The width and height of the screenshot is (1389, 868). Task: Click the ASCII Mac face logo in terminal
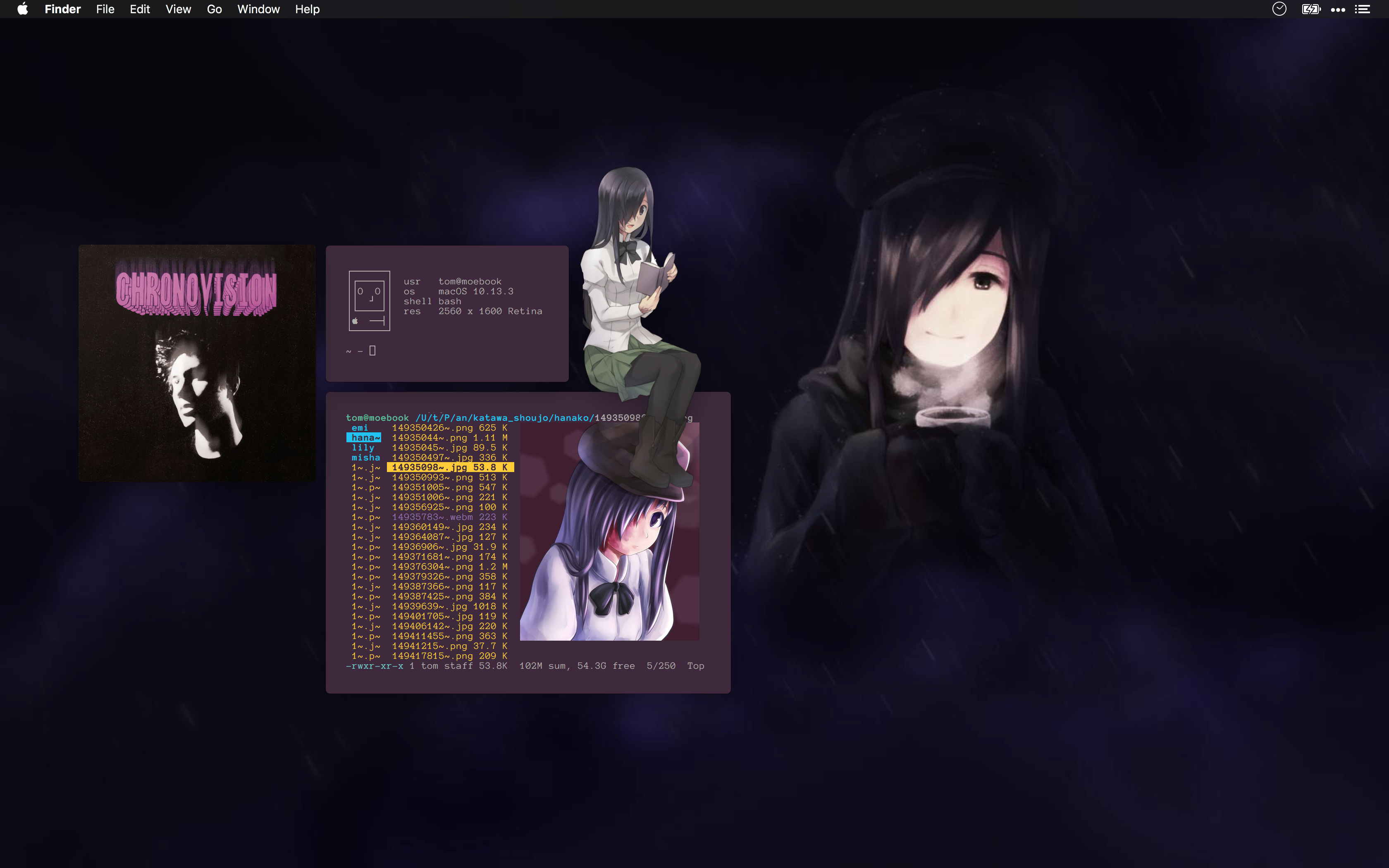[x=369, y=300]
